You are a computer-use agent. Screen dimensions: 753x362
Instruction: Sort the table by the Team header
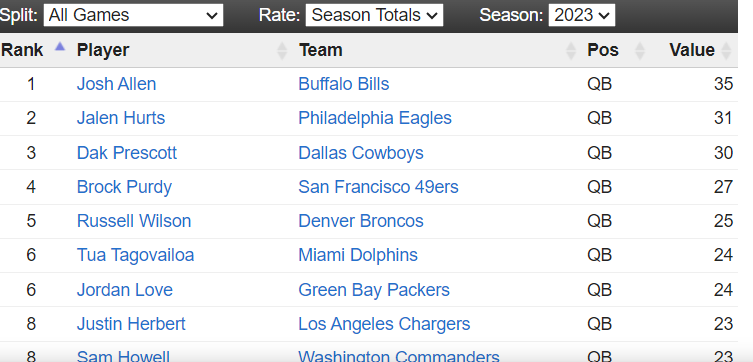320,50
